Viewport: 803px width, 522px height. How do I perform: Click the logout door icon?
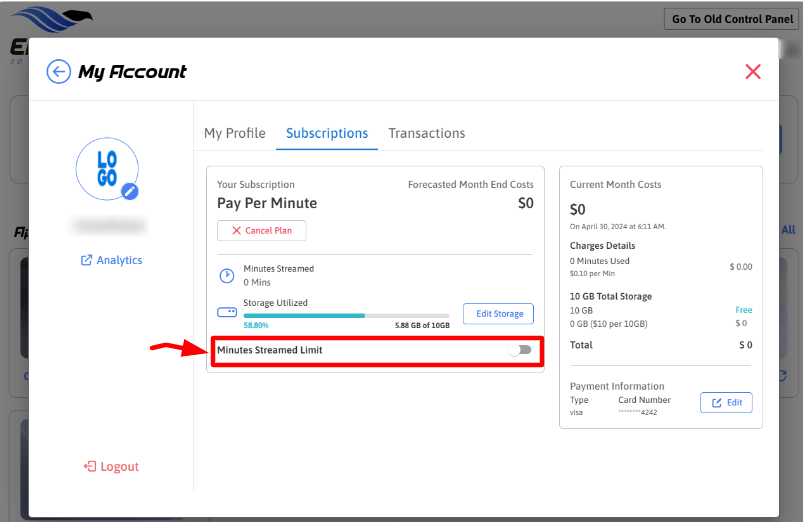[90, 467]
